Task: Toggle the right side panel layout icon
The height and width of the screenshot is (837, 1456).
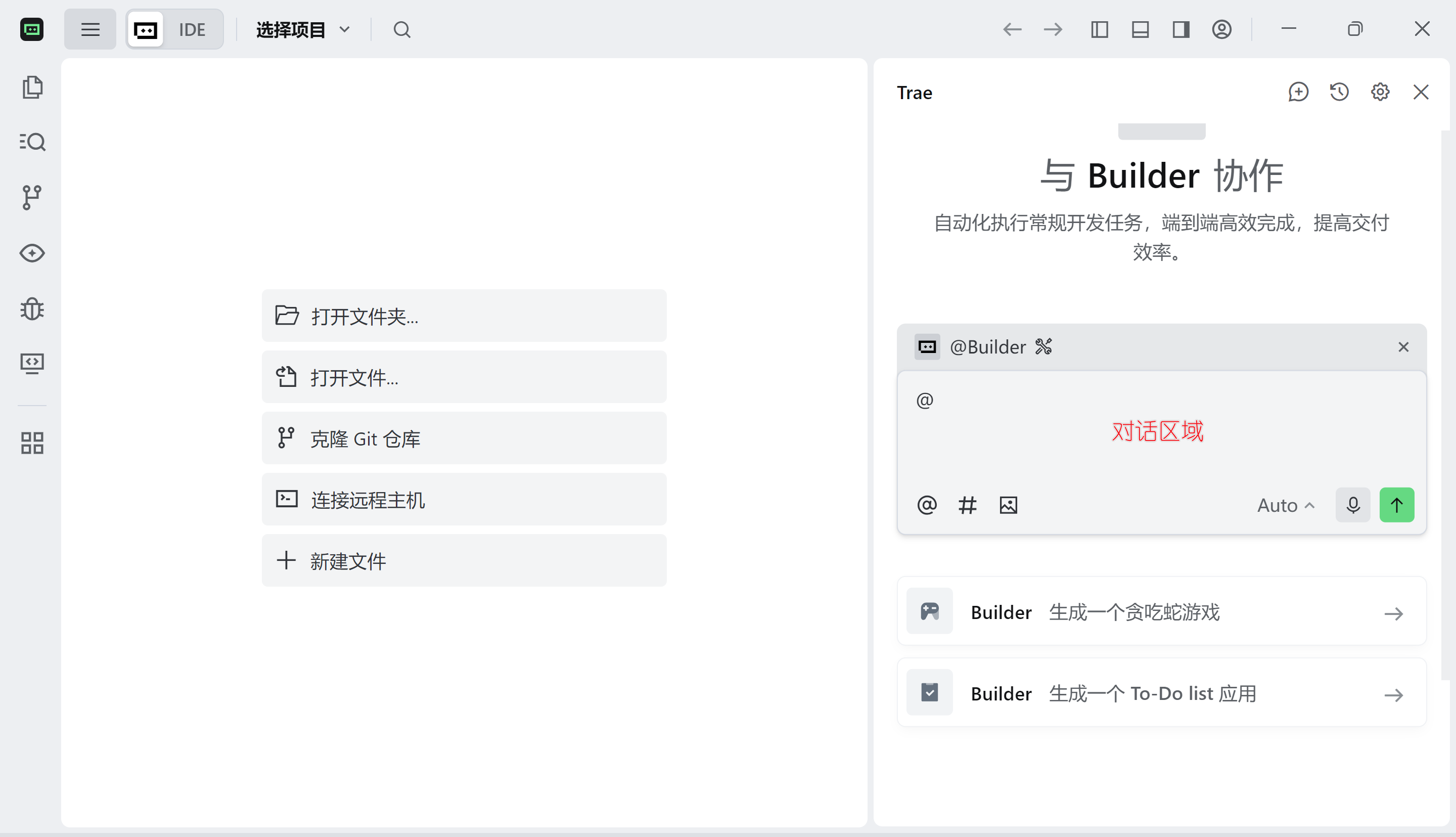Action: [1181, 29]
